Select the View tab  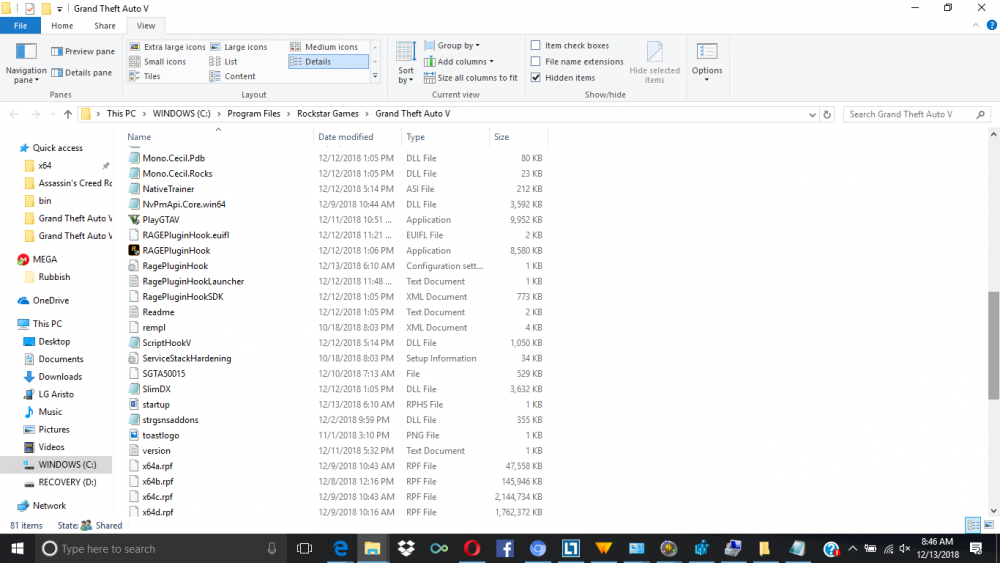pos(145,26)
